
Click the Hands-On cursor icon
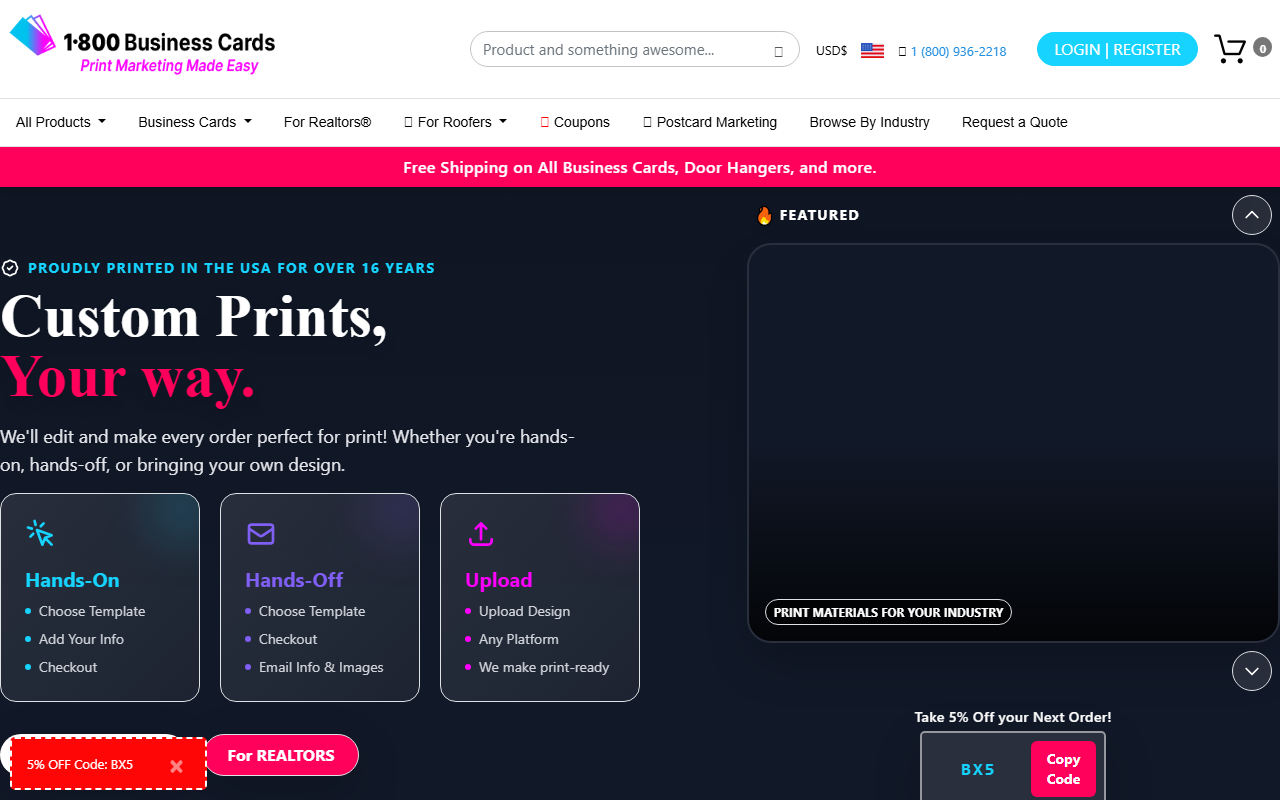pyautogui.click(x=40, y=533)
